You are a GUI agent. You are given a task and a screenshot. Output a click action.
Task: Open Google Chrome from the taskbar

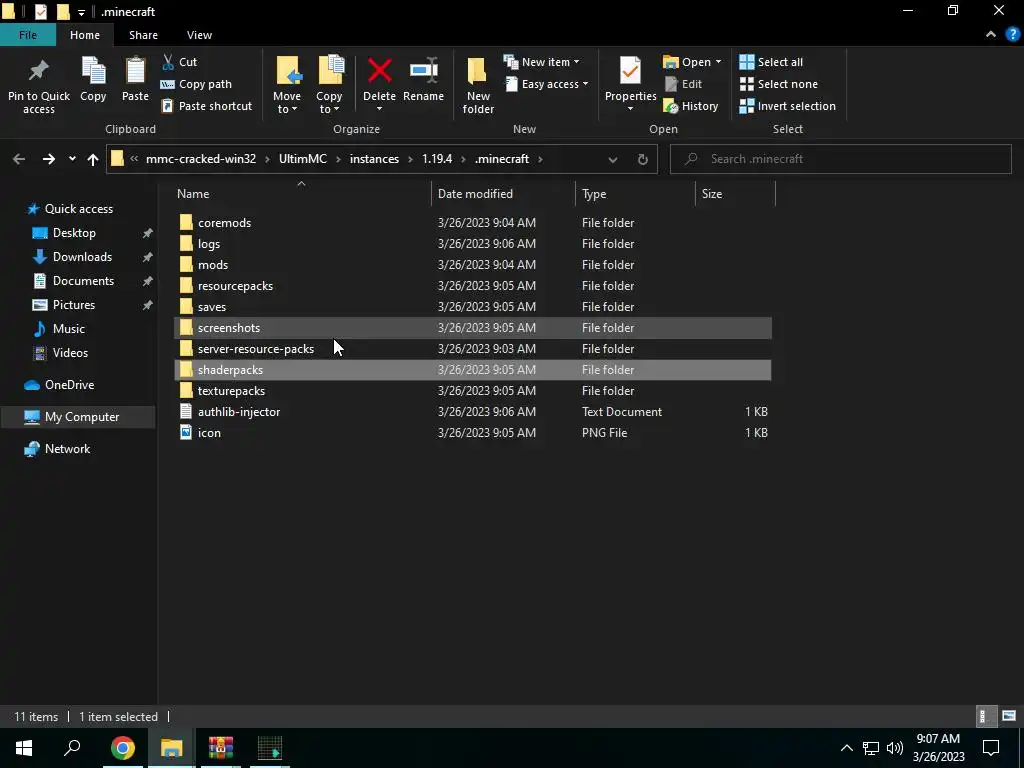122,748
